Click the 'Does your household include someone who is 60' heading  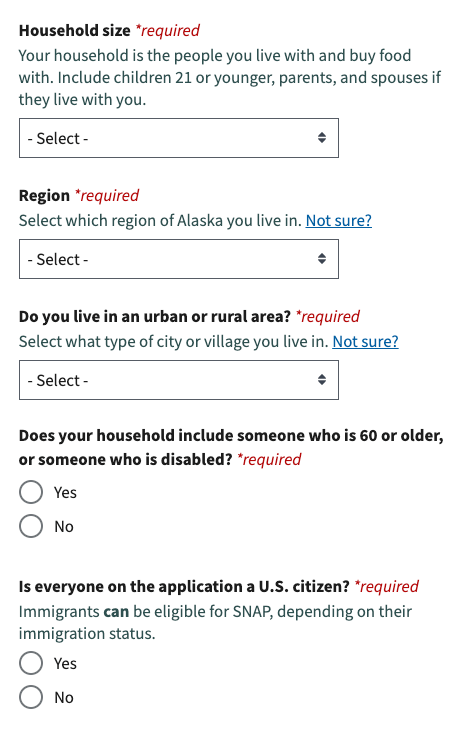(x=231, y=447)
